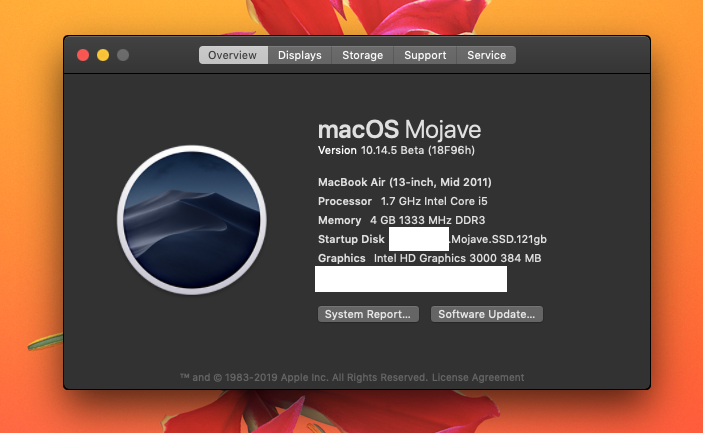Switch to the Overview tab
This screenshot has height=433, width=703.
coord(233,55)
